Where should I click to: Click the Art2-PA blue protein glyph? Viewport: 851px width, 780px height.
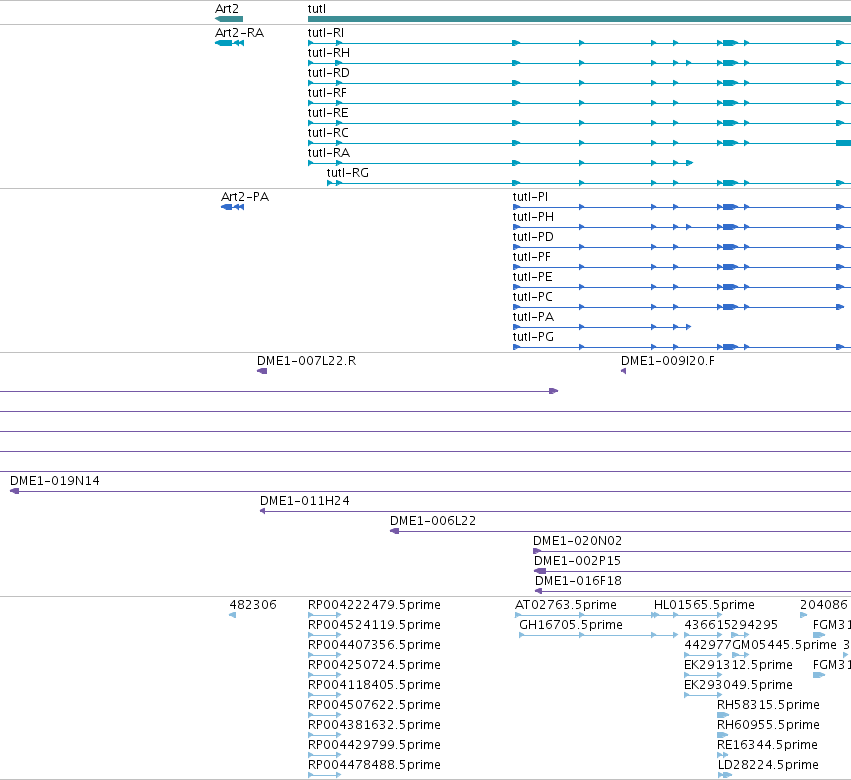233,207
